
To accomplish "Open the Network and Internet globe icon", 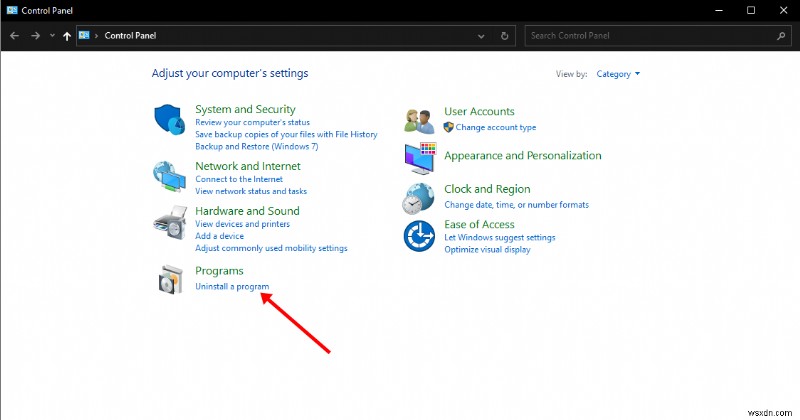I will (x=170, y=177).
